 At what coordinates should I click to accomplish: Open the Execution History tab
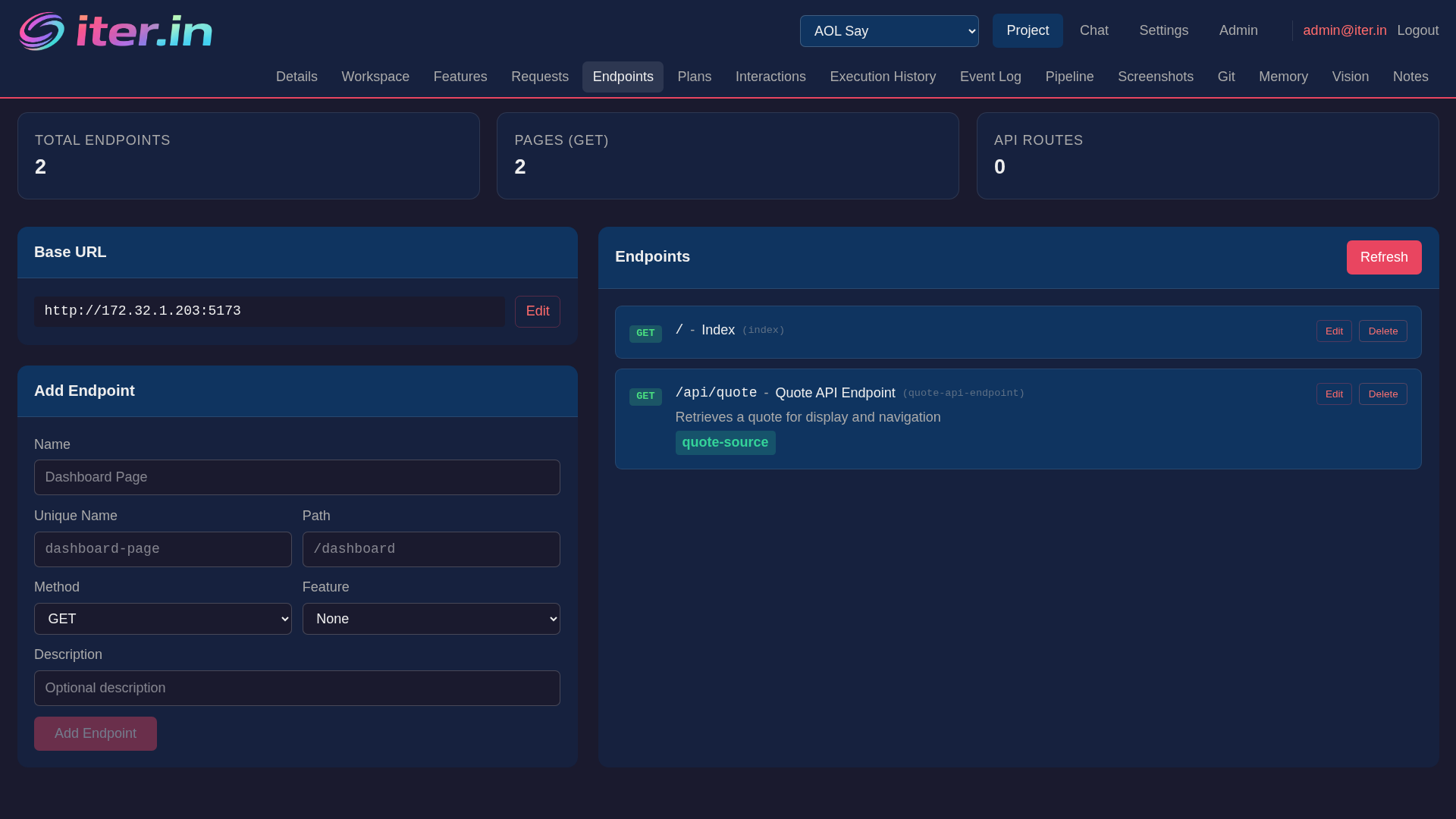click(x=883, y=77)
